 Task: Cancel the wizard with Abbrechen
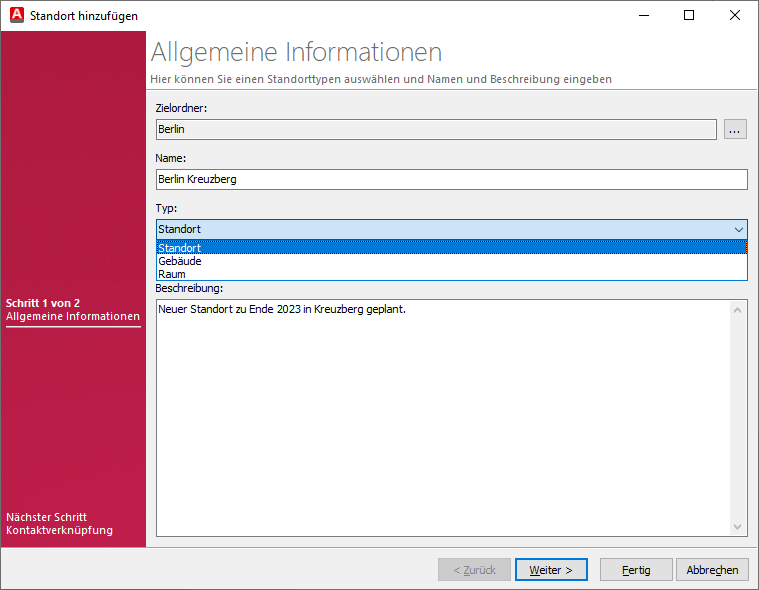pyautogui.click(x=713, y=570)
